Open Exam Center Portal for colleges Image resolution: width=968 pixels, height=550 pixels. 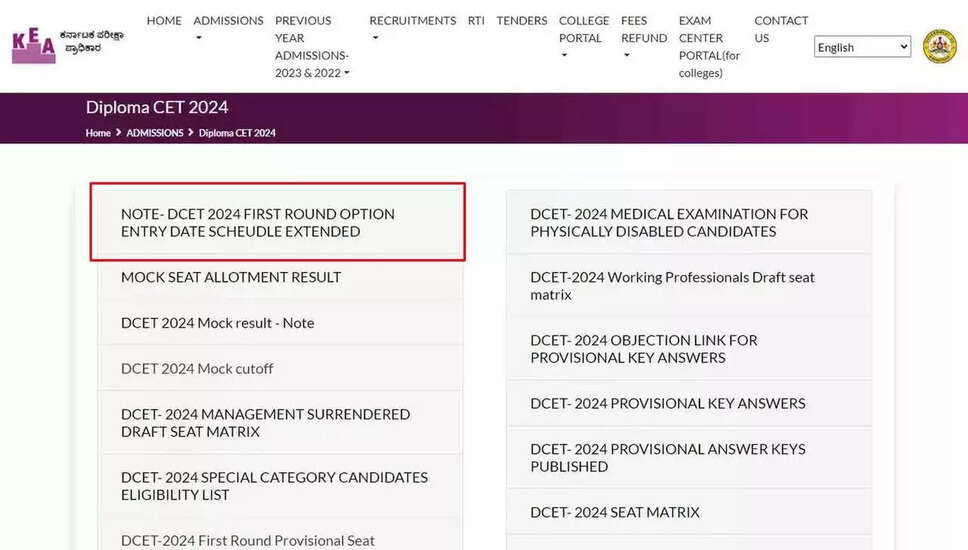pyautogui.click(x=709, y=47)
